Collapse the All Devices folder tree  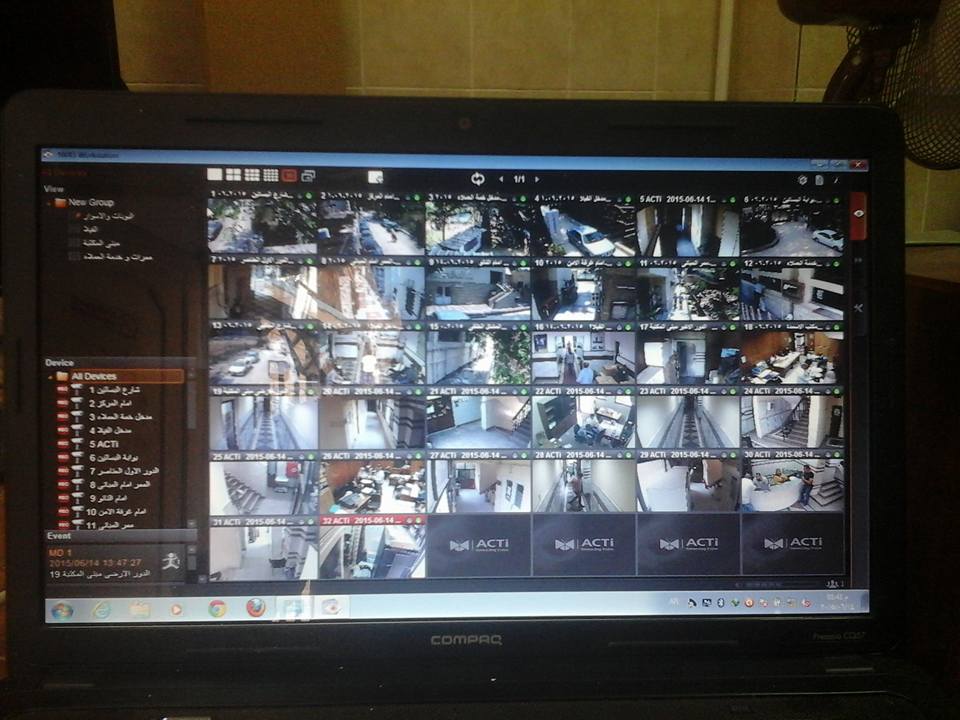click(x=50, y=377)
